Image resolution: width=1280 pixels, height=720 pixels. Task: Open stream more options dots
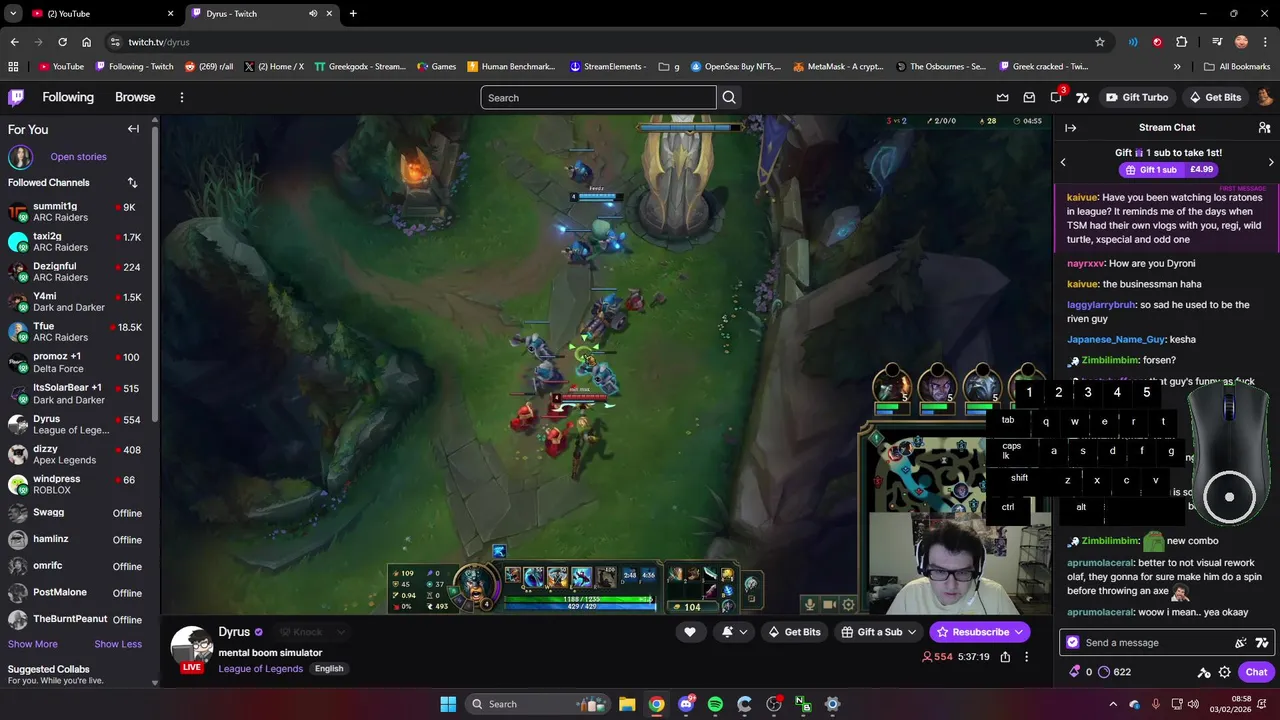(x=1026, y=657)
